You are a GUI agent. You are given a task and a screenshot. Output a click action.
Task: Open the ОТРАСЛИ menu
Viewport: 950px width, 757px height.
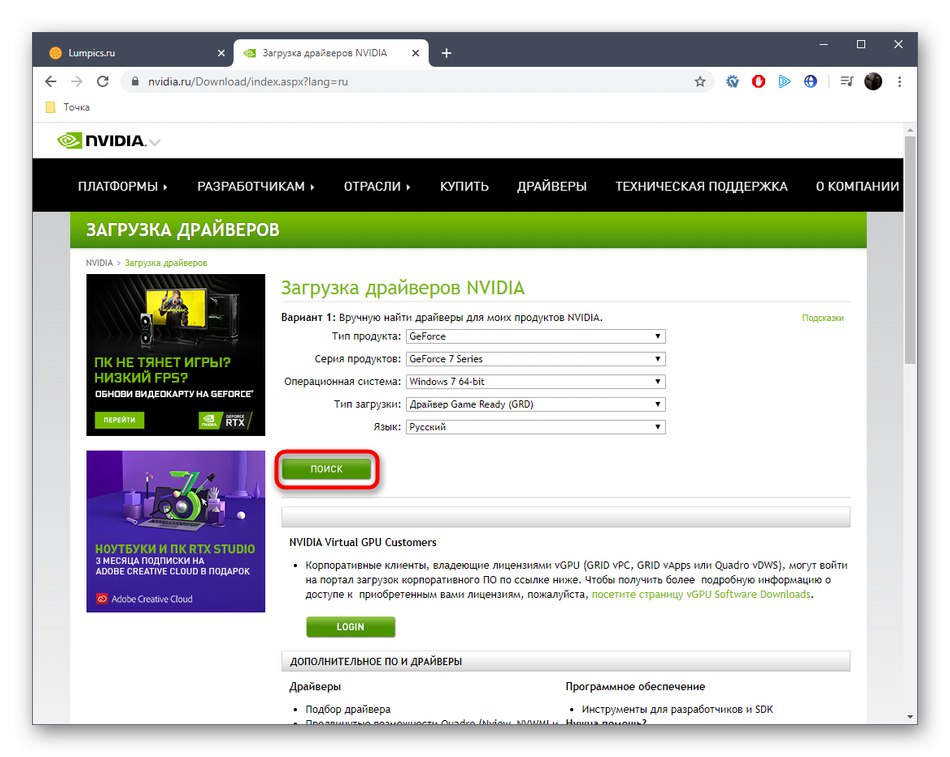pyautogui.click(x=377, y=186)
